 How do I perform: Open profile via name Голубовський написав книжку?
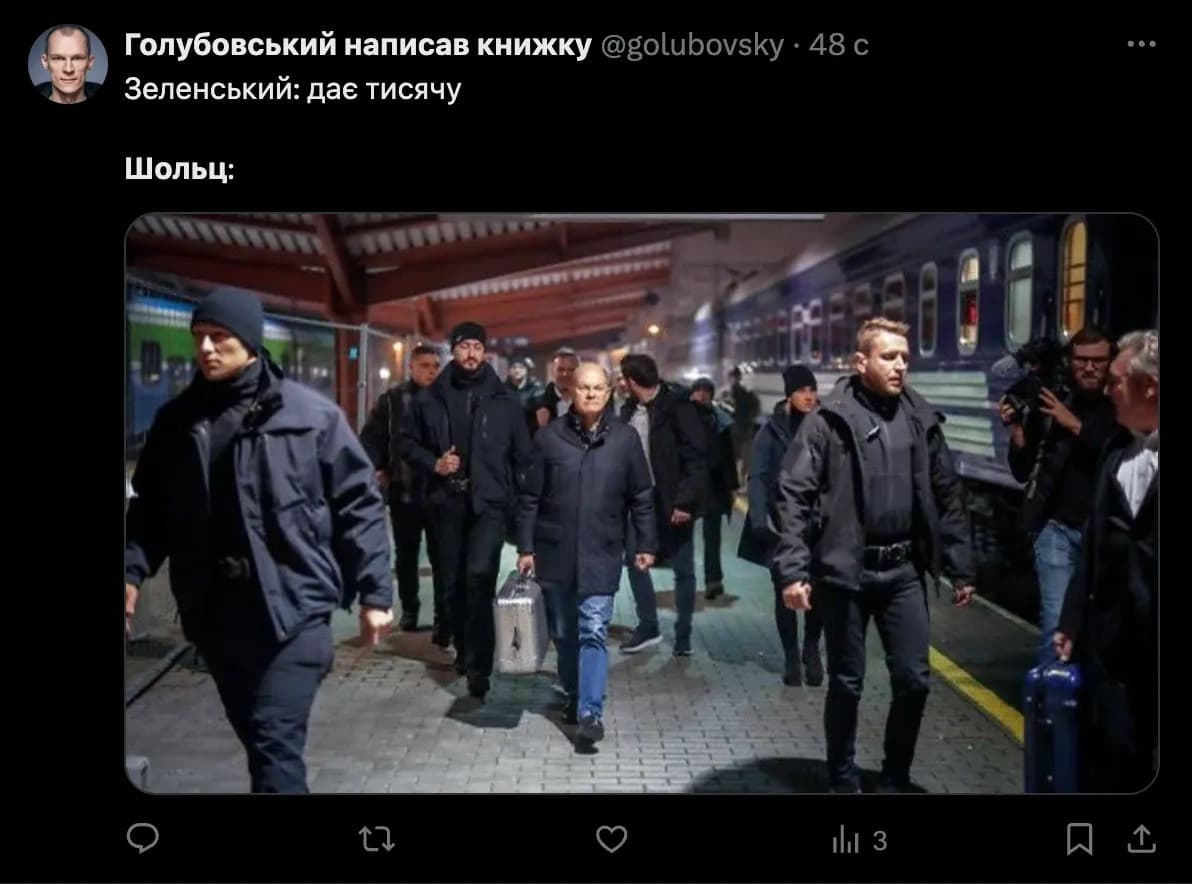pos(357,46)
